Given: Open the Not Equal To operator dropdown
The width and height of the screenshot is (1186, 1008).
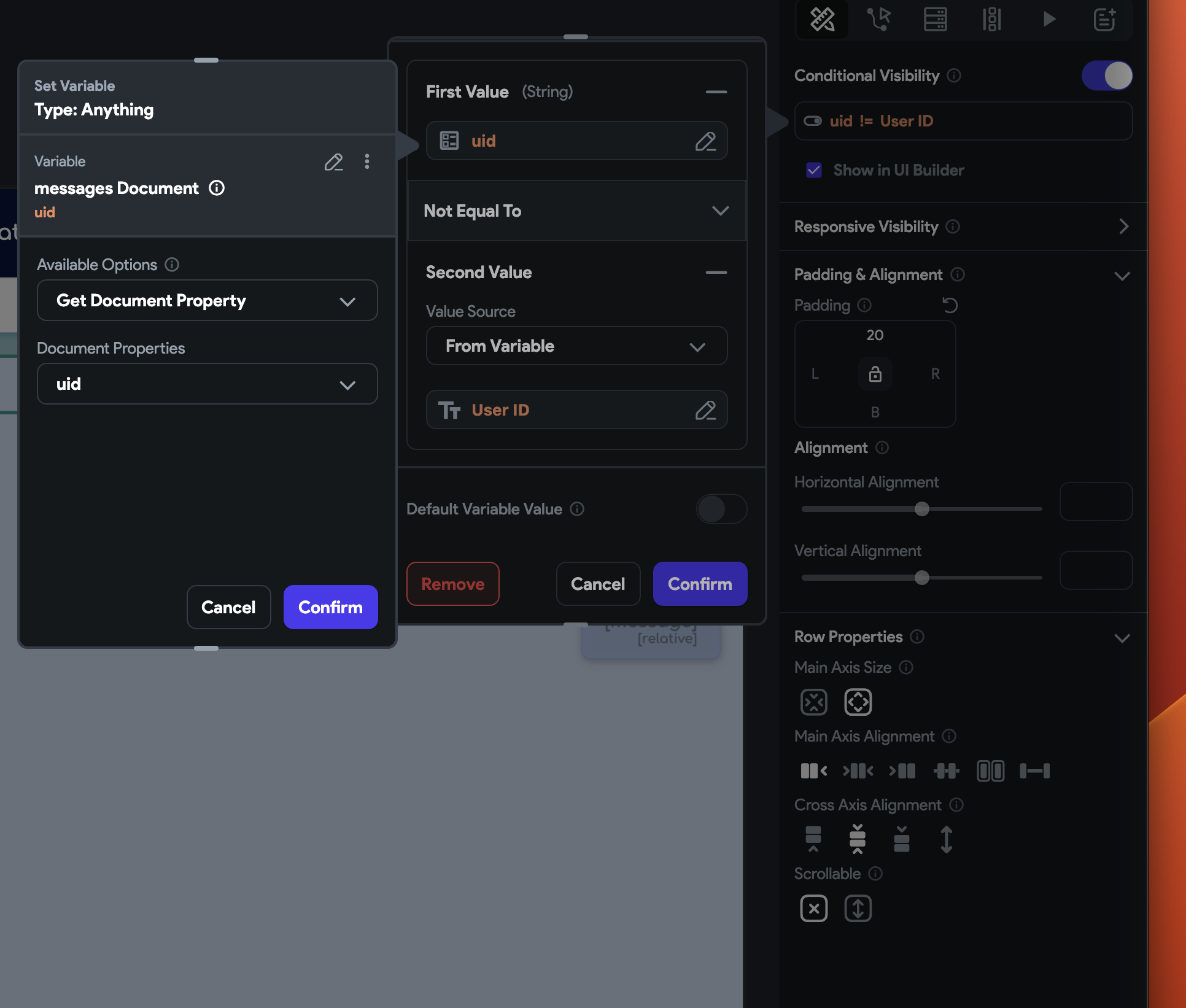Looking at the screenshot, I should coord(576,211).
